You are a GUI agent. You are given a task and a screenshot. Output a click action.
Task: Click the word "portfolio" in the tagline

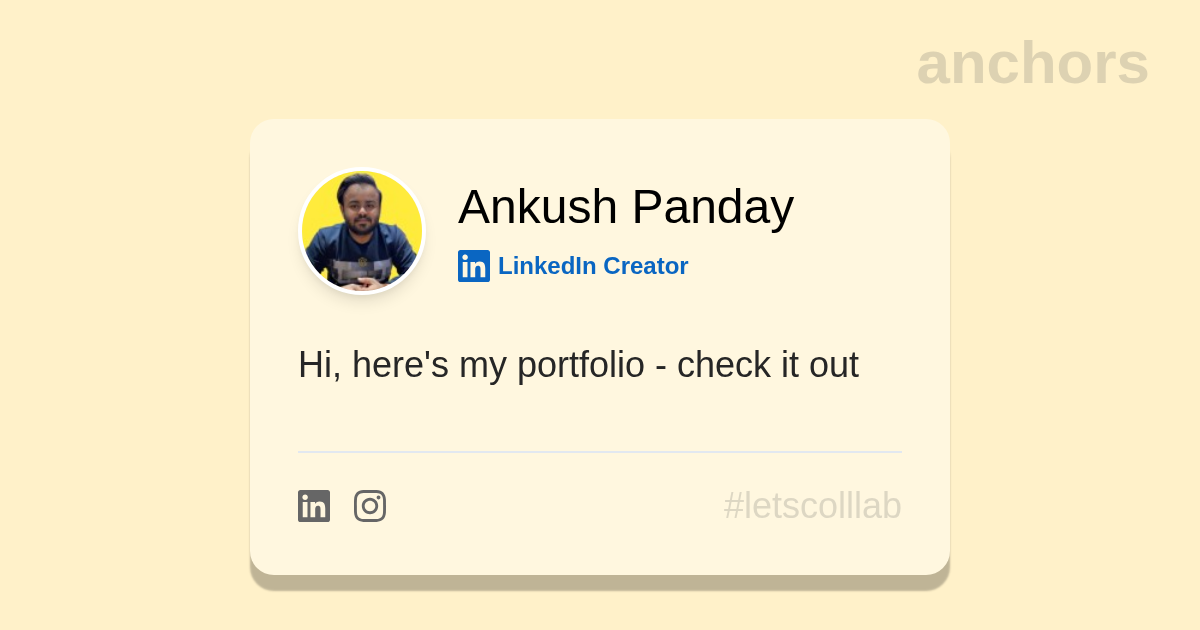point(580,365)
